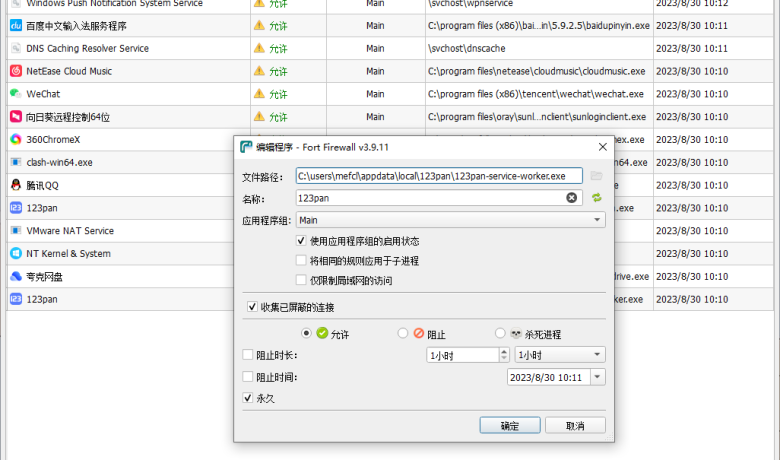The width and height of the screenshot is (780, 460).
Task: Click the 夸克网盘 cloud icon
Action: pyautogui.click(x=16, y=276)
